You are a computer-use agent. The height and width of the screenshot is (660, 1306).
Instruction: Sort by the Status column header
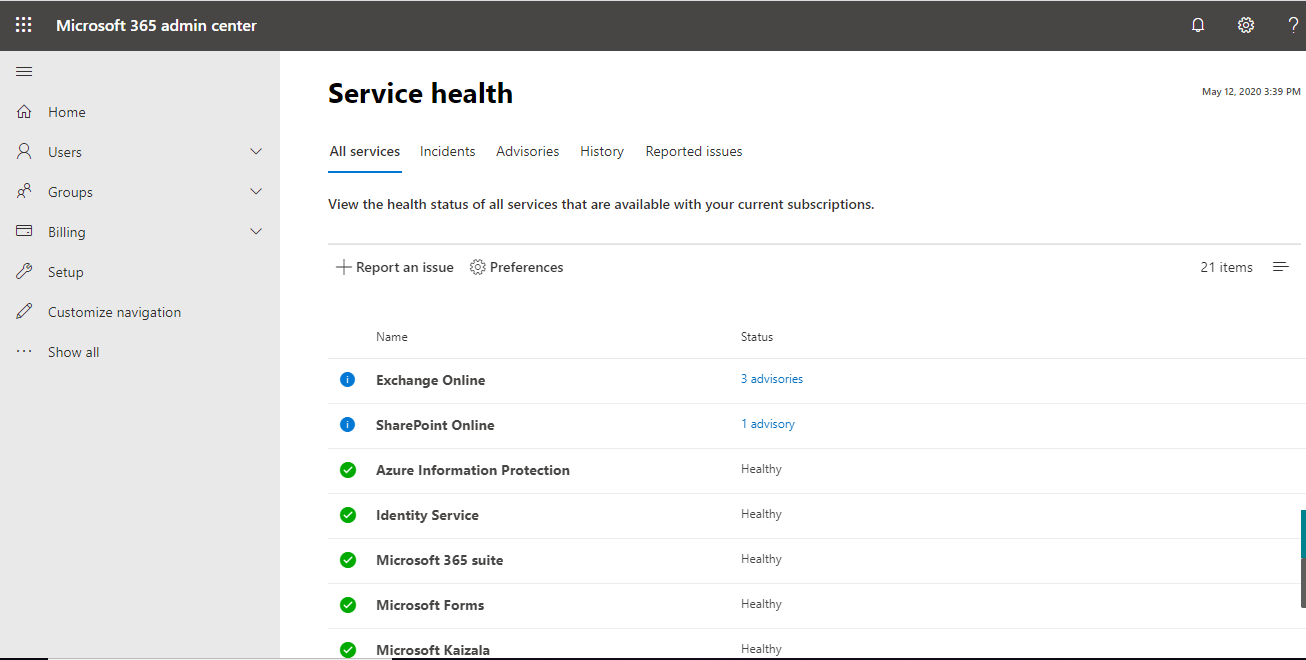[x=757, y=337]
